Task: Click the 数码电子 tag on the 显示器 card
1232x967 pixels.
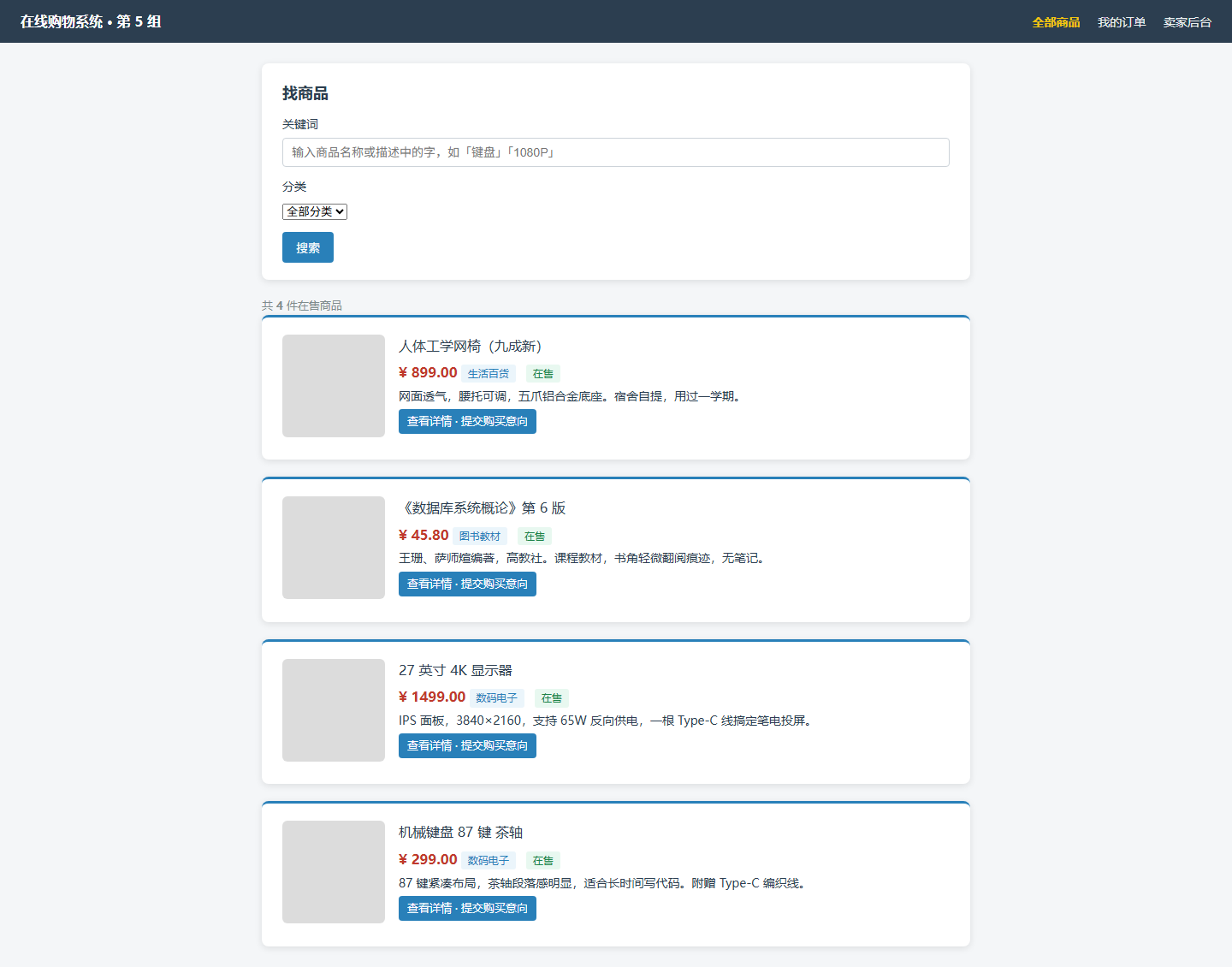Action: (x=497, y=698)
